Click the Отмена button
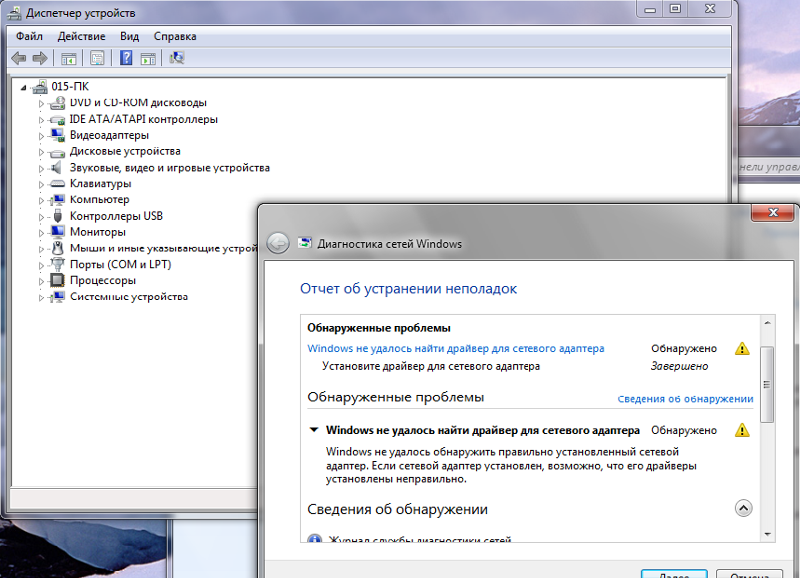 point(749,574)
